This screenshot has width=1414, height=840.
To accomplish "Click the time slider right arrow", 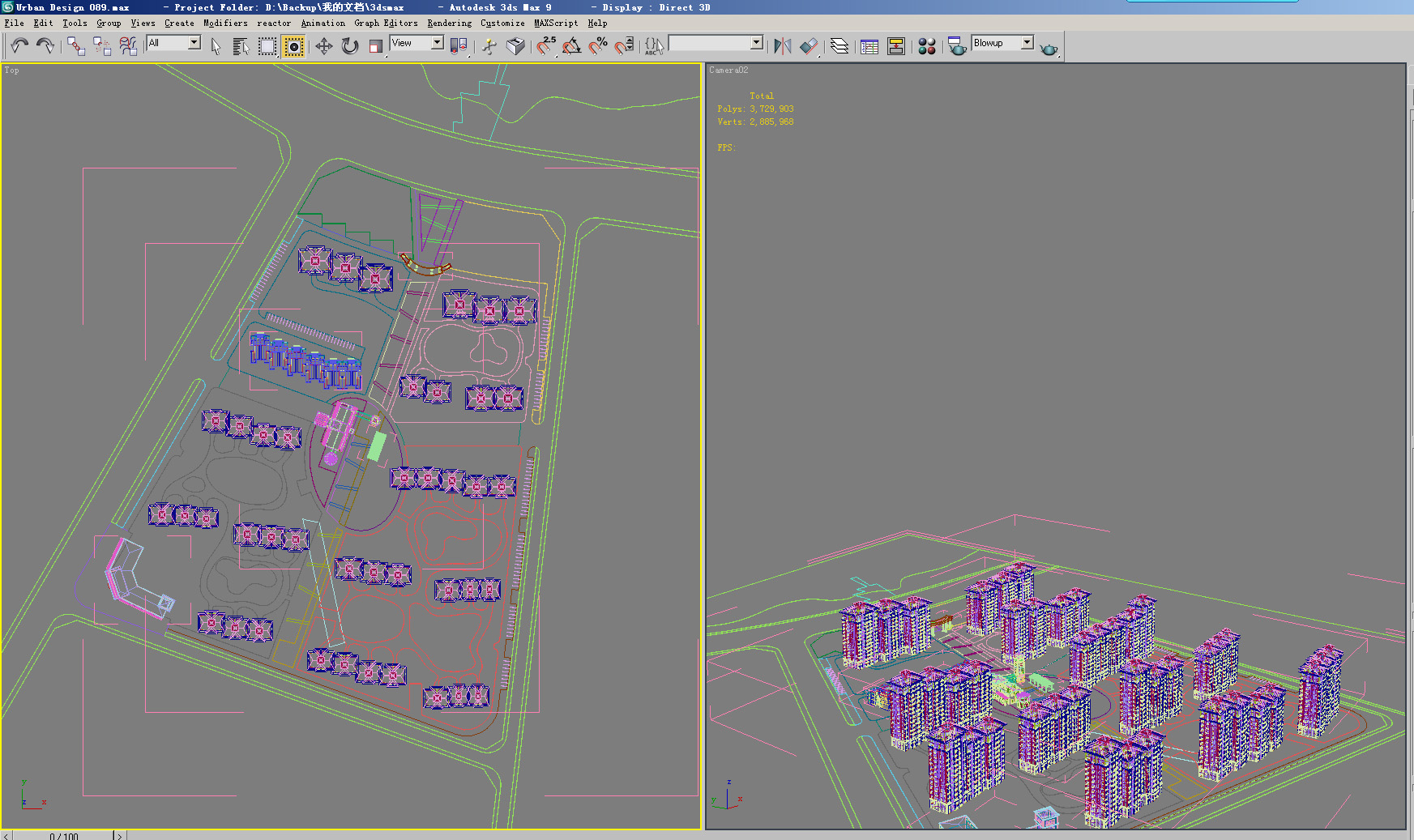I will pyautogui.click(x=119, y=836).
